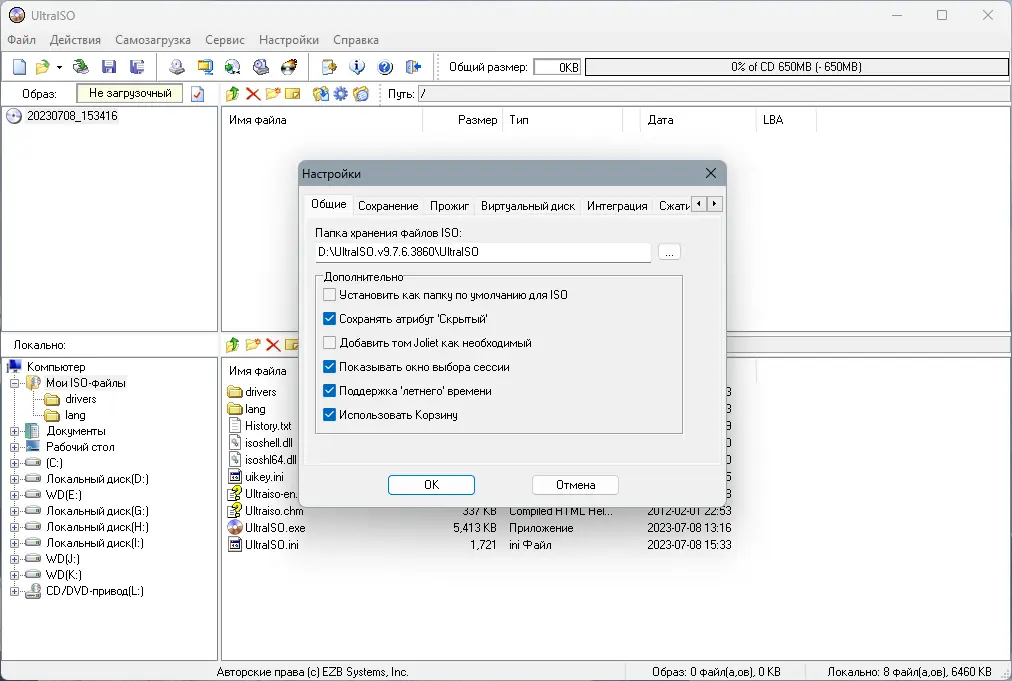Open the 'Сервис' menu
Screen dimensions: 1012x681
coord(225,40)
